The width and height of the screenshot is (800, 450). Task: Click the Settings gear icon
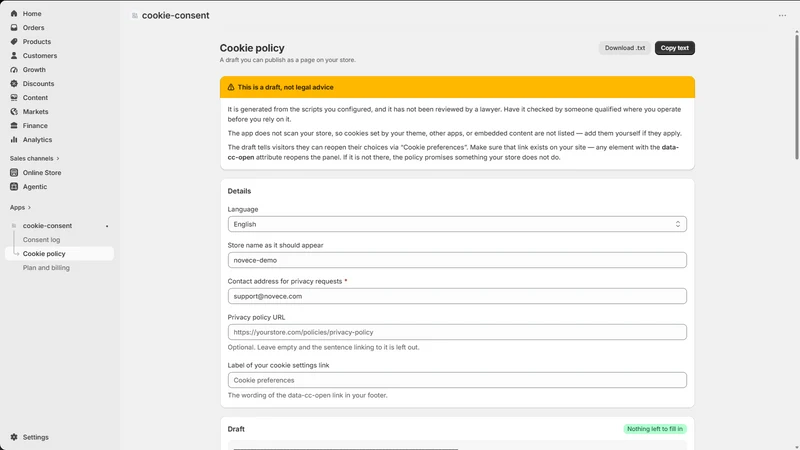click(14, 437)
